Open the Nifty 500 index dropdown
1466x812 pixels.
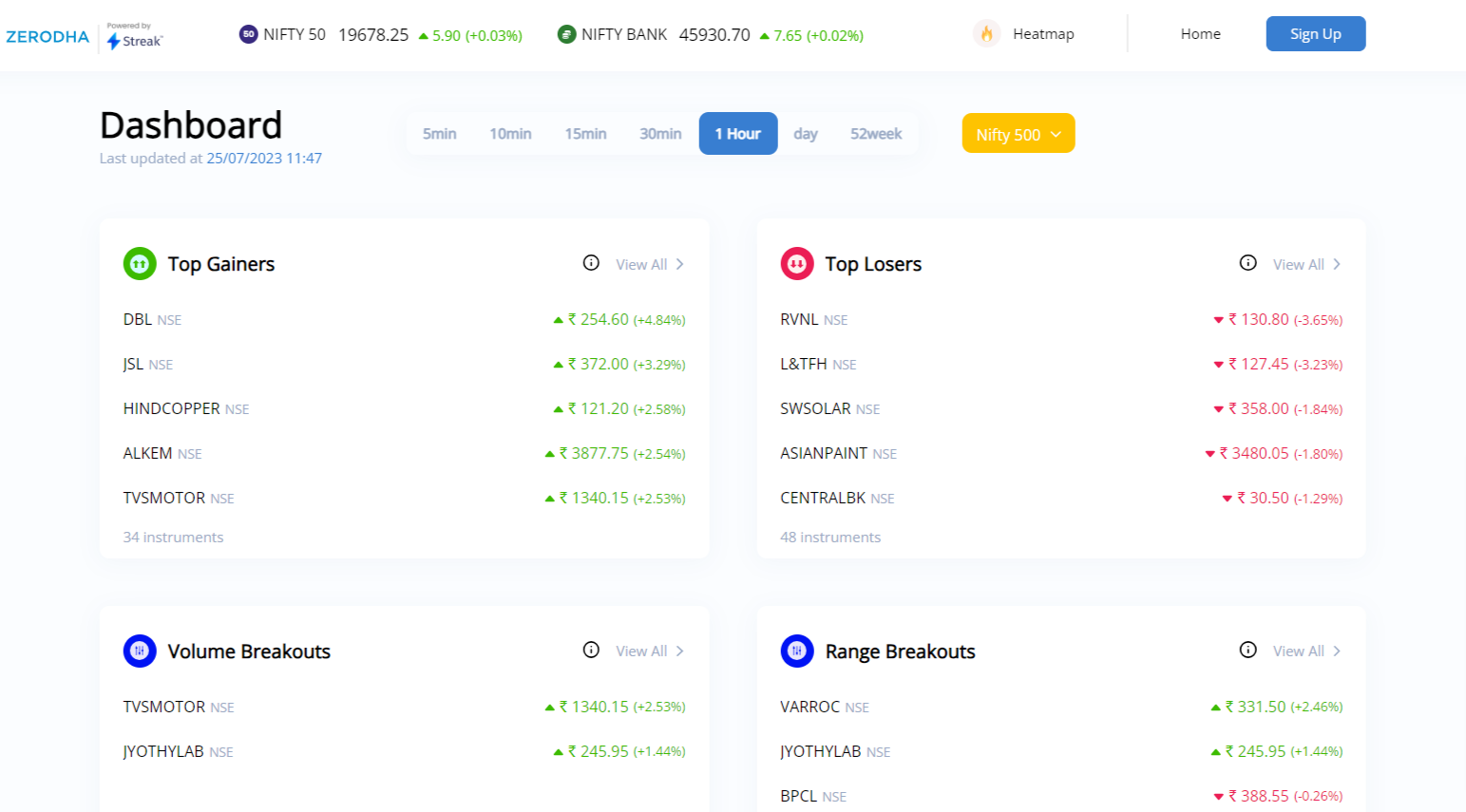1019,134
